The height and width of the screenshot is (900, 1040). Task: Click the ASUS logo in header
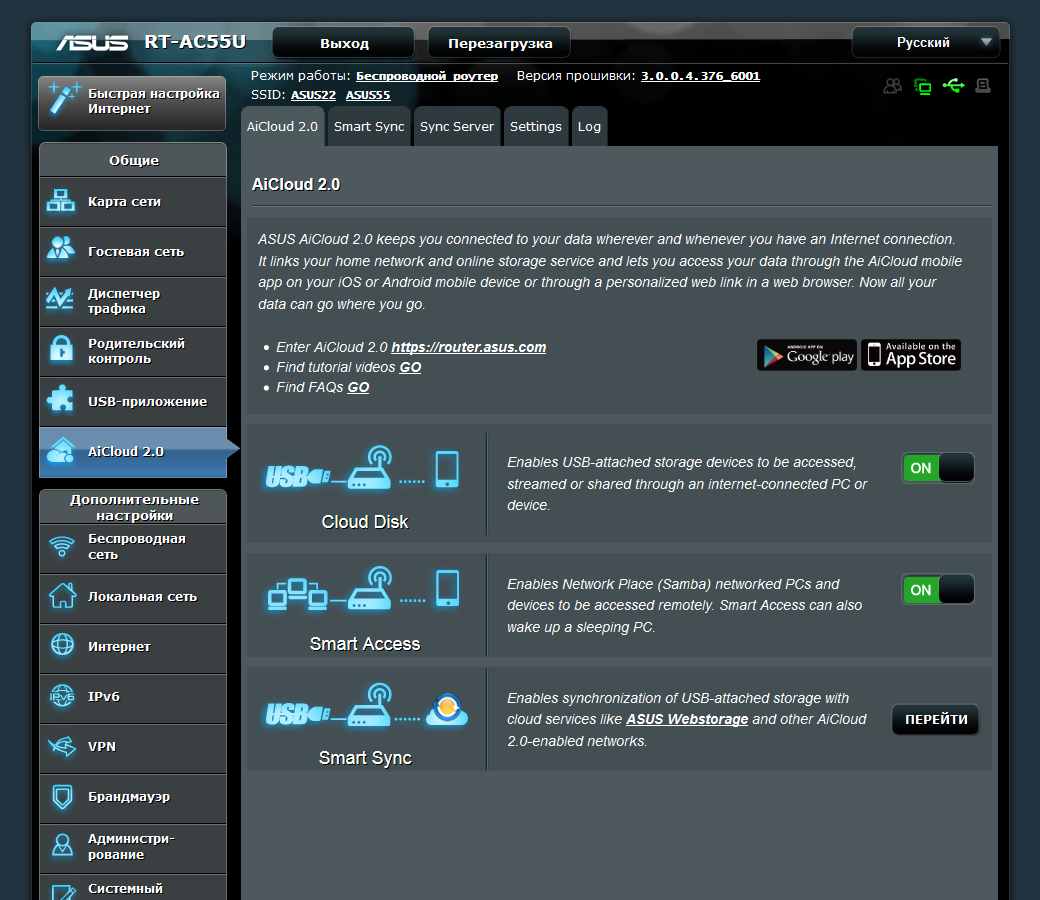click(92, 42)
